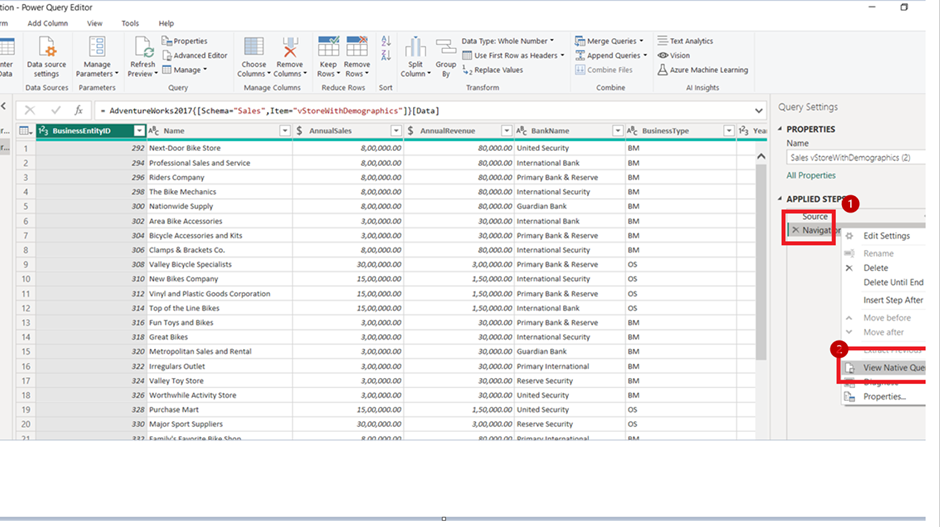Choose Edit Settings from the context menu
This screenshot has height=527, width=940.
pos(886,236)
